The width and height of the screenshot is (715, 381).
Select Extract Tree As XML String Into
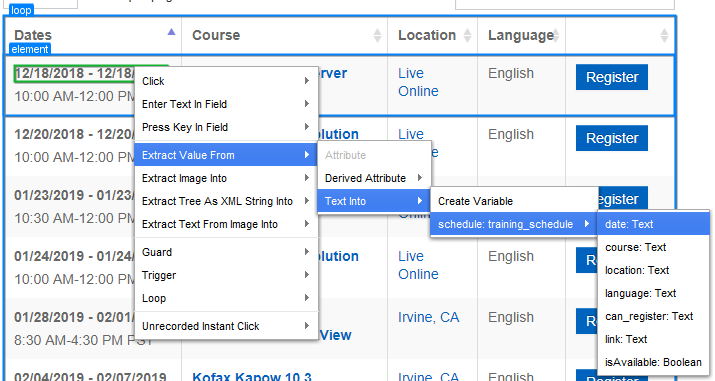tap(226, 201)
